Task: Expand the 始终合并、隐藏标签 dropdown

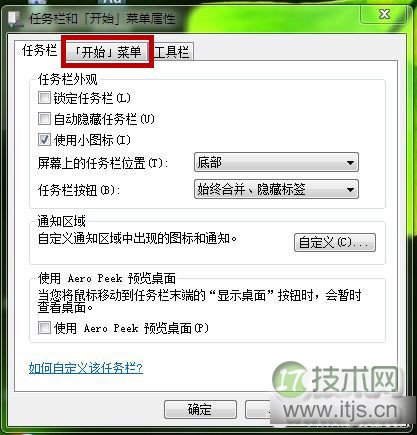Action: click(x=276, y=189)
